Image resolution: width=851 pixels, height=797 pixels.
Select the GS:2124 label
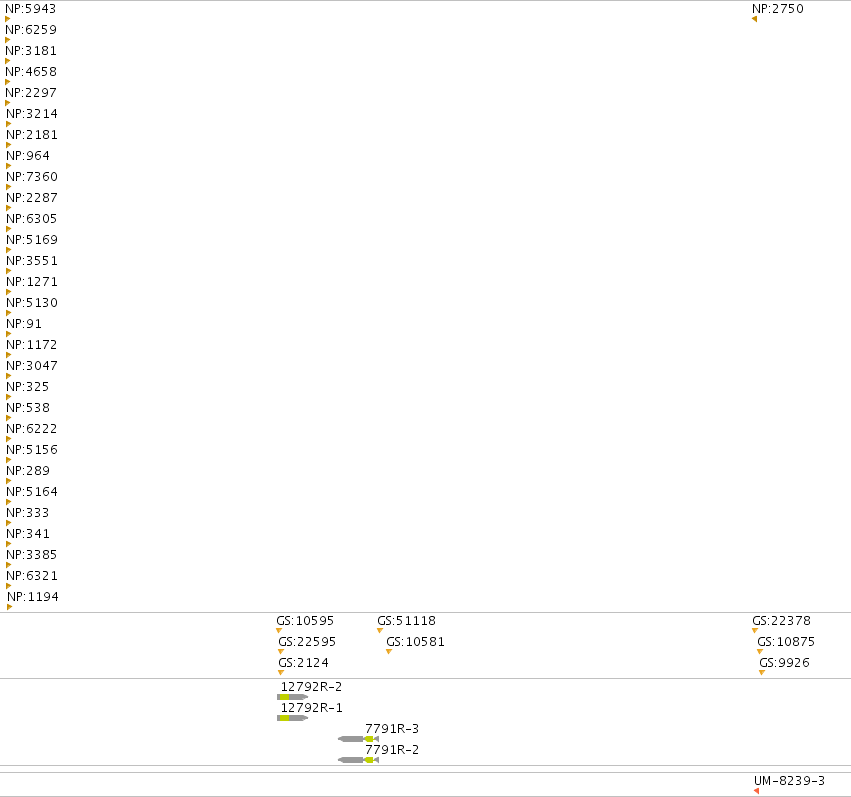tap(303, 663)
